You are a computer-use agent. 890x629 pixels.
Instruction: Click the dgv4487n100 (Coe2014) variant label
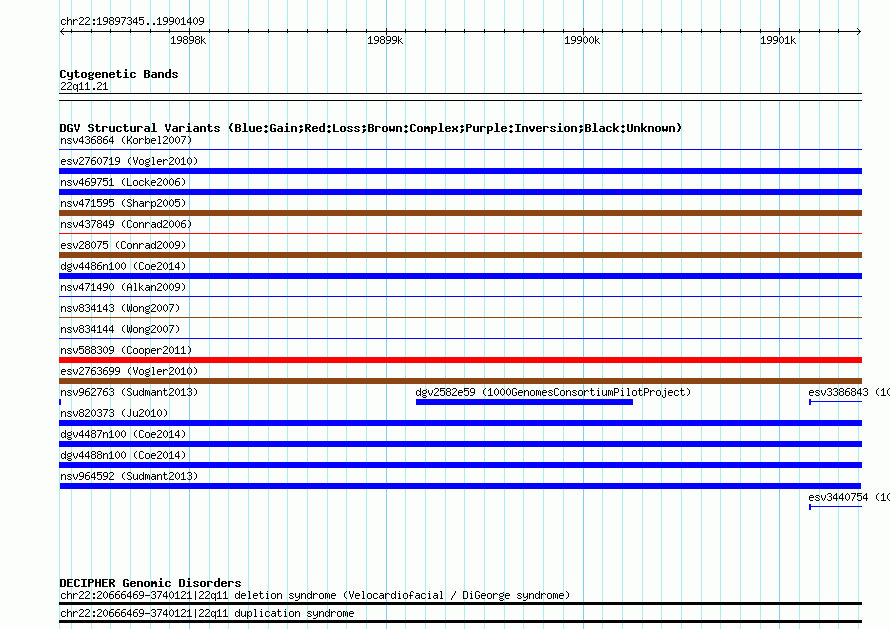tap(123, 434)
